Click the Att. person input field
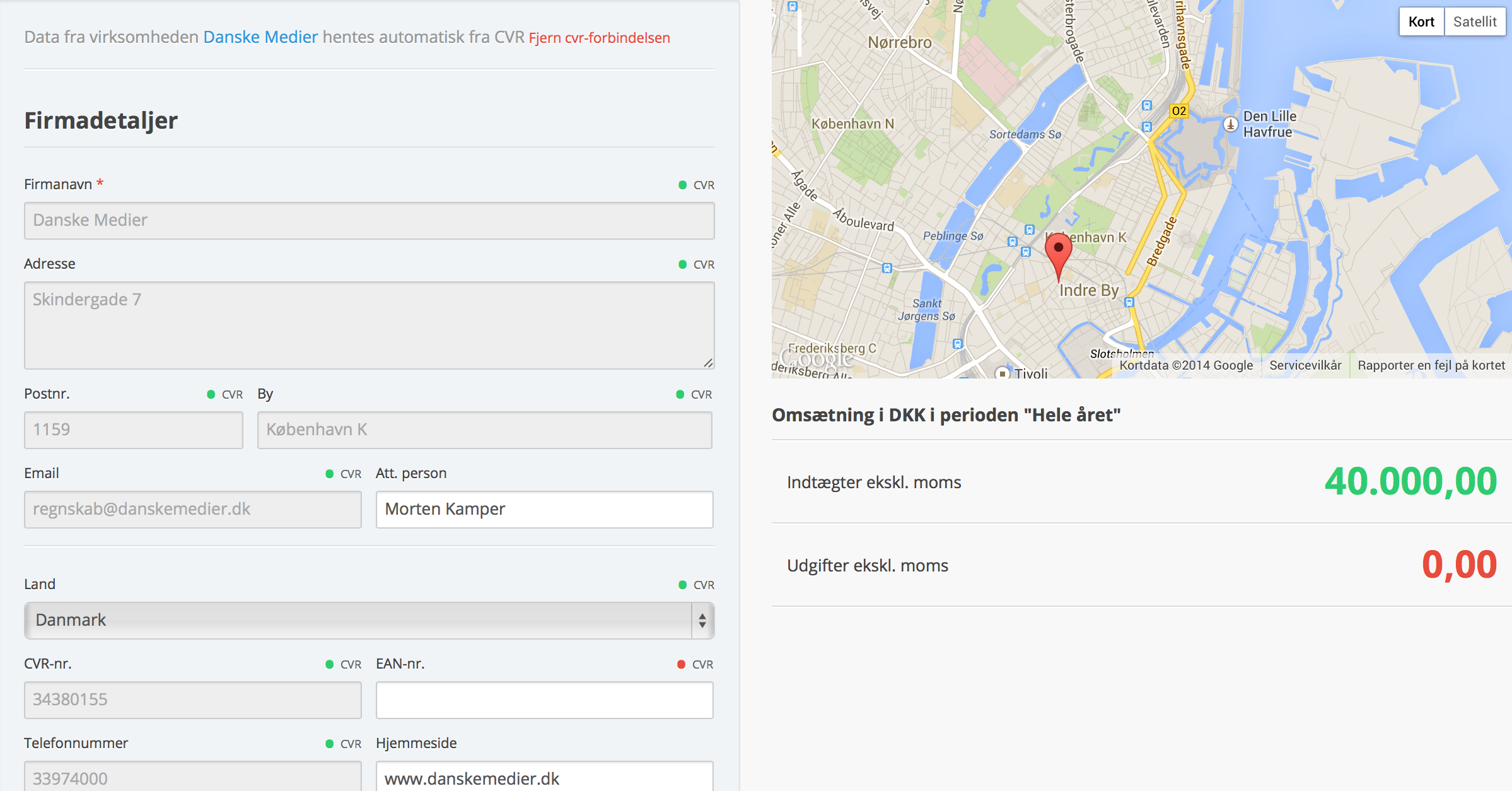Viewport: 1512px width, 791px height. tap(544, 509)
